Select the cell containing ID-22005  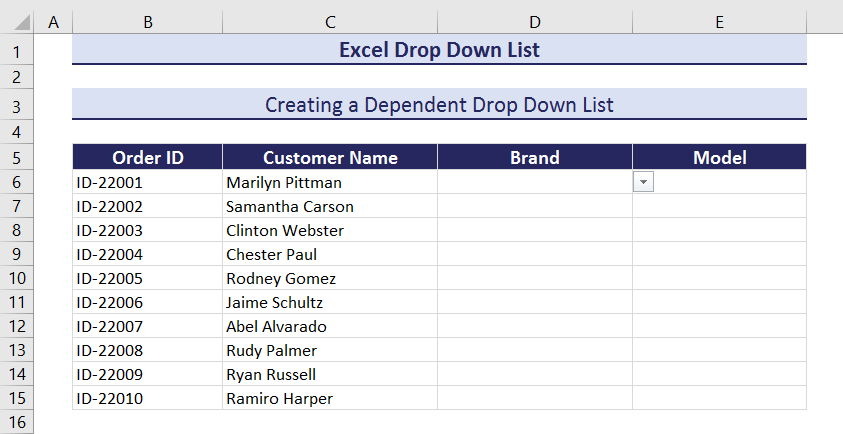pyautogui.click(x=147, y=278)
